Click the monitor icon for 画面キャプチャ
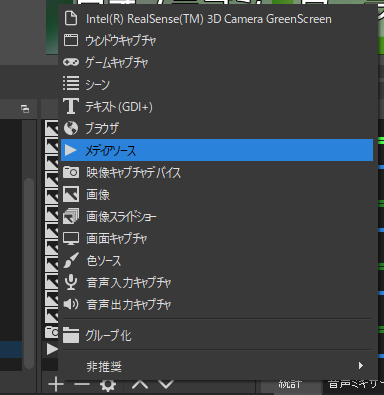Viewport: 384px width, 395px height. 71,238
